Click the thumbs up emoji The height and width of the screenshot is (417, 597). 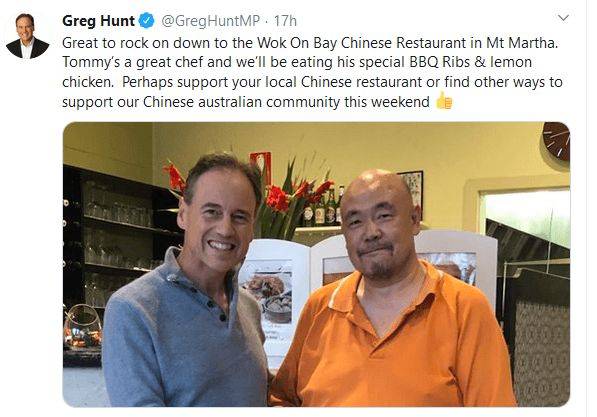pyautogui.click(x=444, y=101)
